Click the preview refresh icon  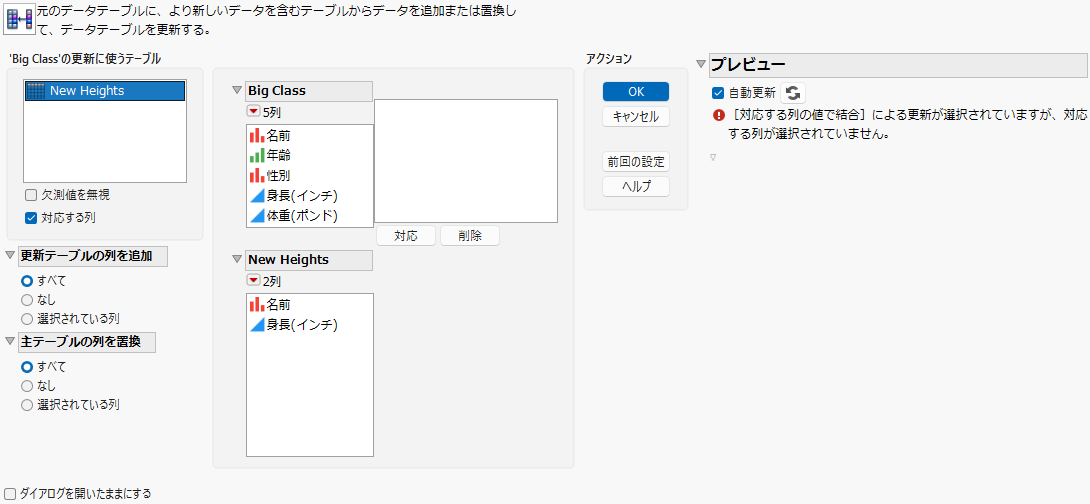point(793,92)
